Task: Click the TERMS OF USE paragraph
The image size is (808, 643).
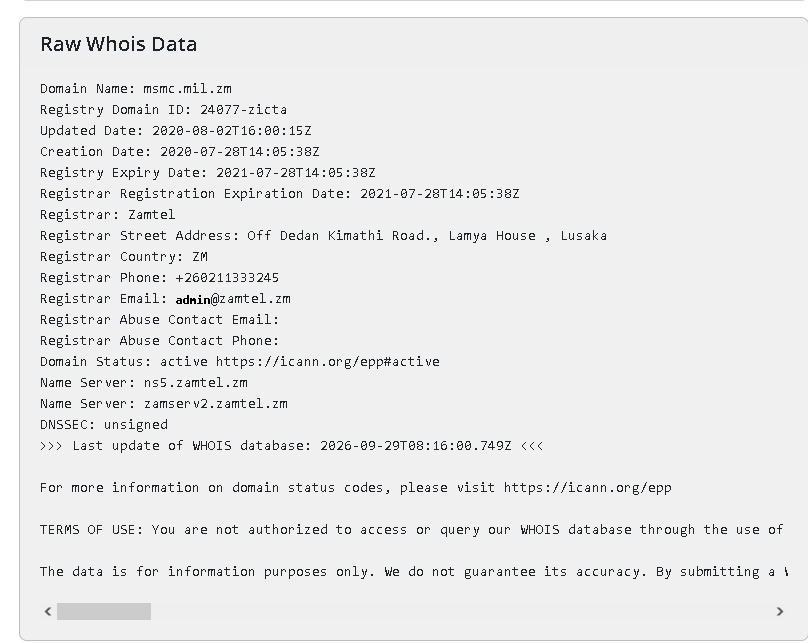Action: coord(412,530)
